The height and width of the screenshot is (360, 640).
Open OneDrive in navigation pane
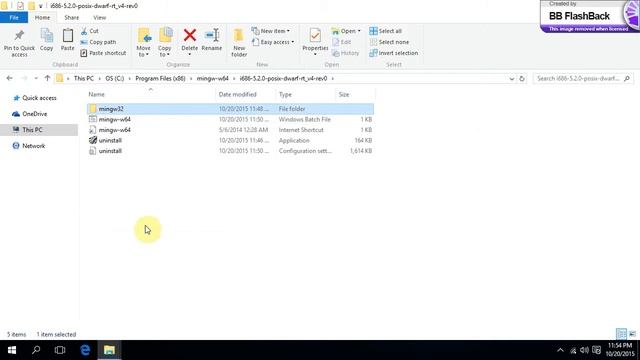click(x=34, y=114)
